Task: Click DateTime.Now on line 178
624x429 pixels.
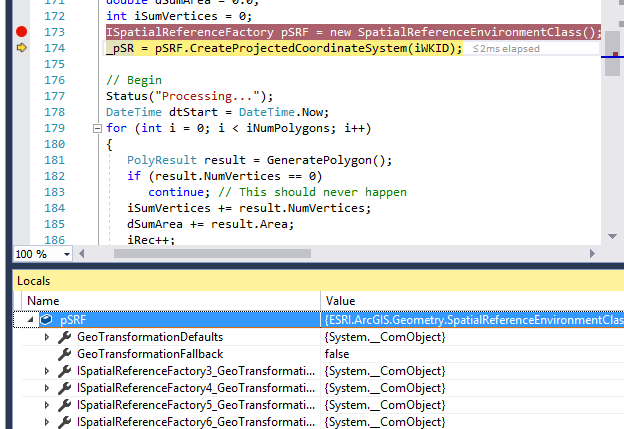Action: [x=281, y=112]
